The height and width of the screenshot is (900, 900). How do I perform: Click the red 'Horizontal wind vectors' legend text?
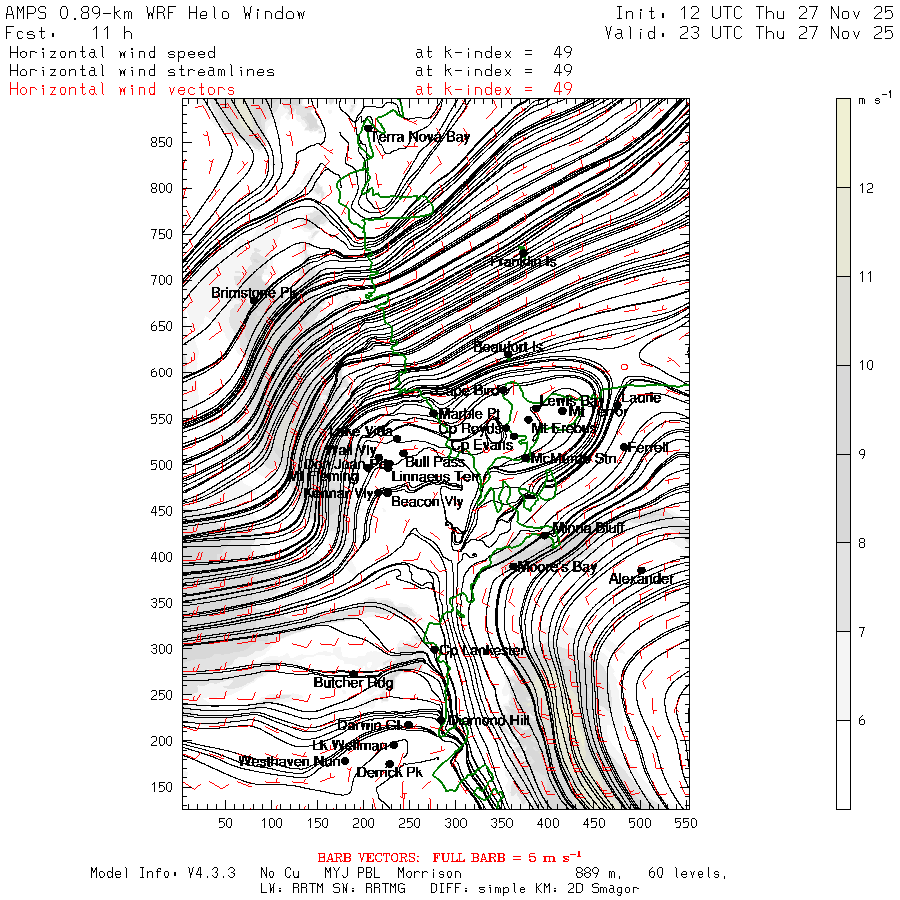tap(122, 90)
